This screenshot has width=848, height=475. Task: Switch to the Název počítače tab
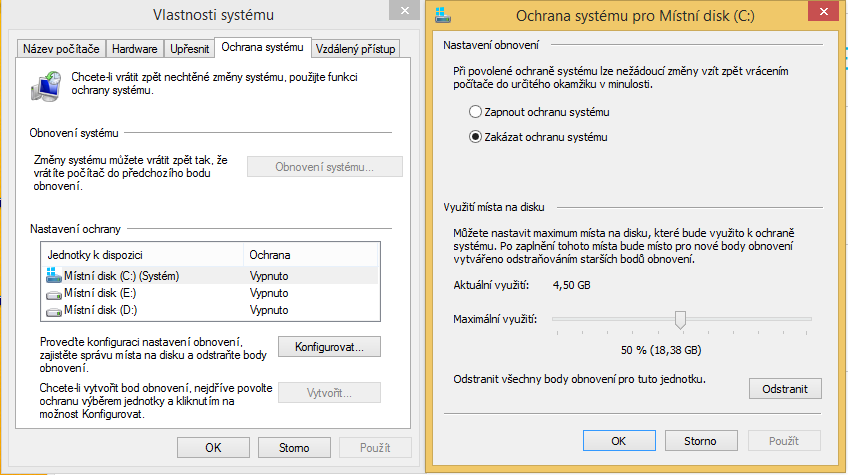coord(61,48)
